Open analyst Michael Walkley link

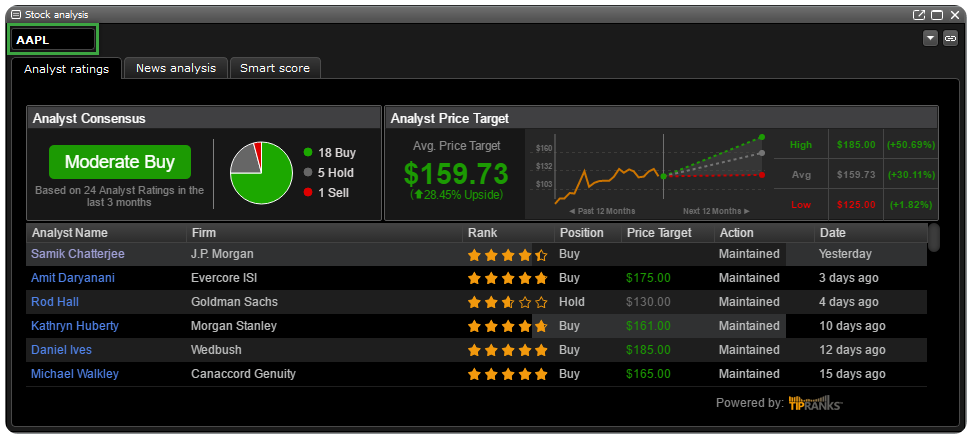click(x=74, y=374)
